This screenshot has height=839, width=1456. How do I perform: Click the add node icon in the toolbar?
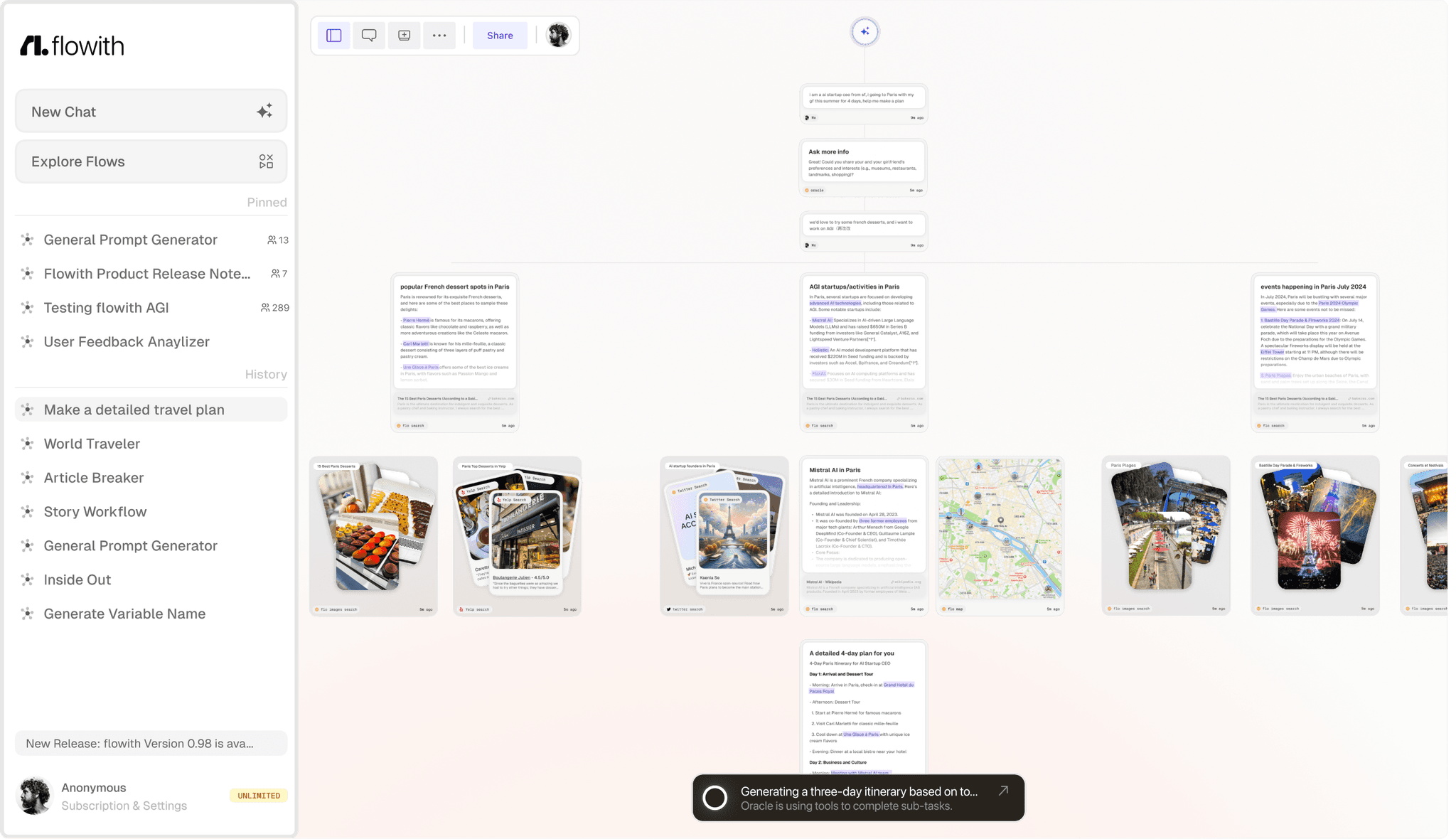tap(404, 35)
